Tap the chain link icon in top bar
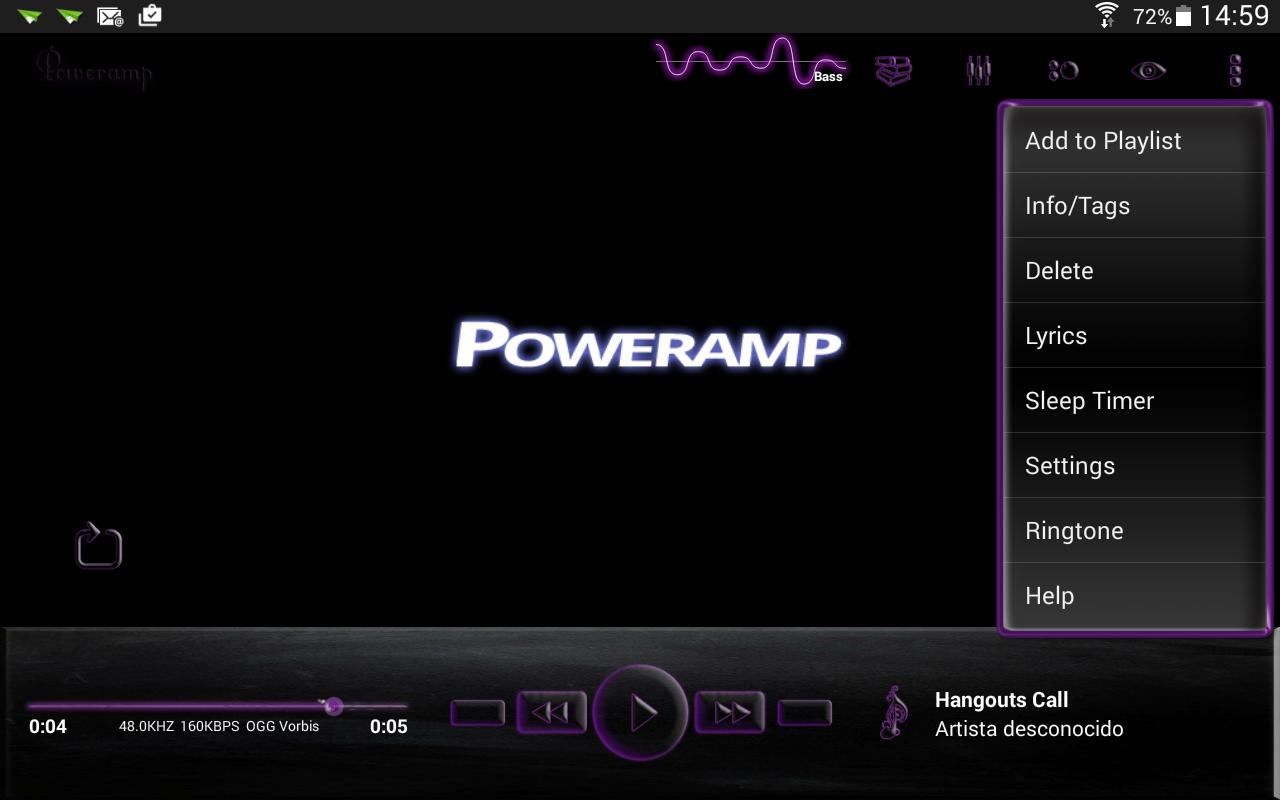The image size is (1280, 800). [1063, 70]
